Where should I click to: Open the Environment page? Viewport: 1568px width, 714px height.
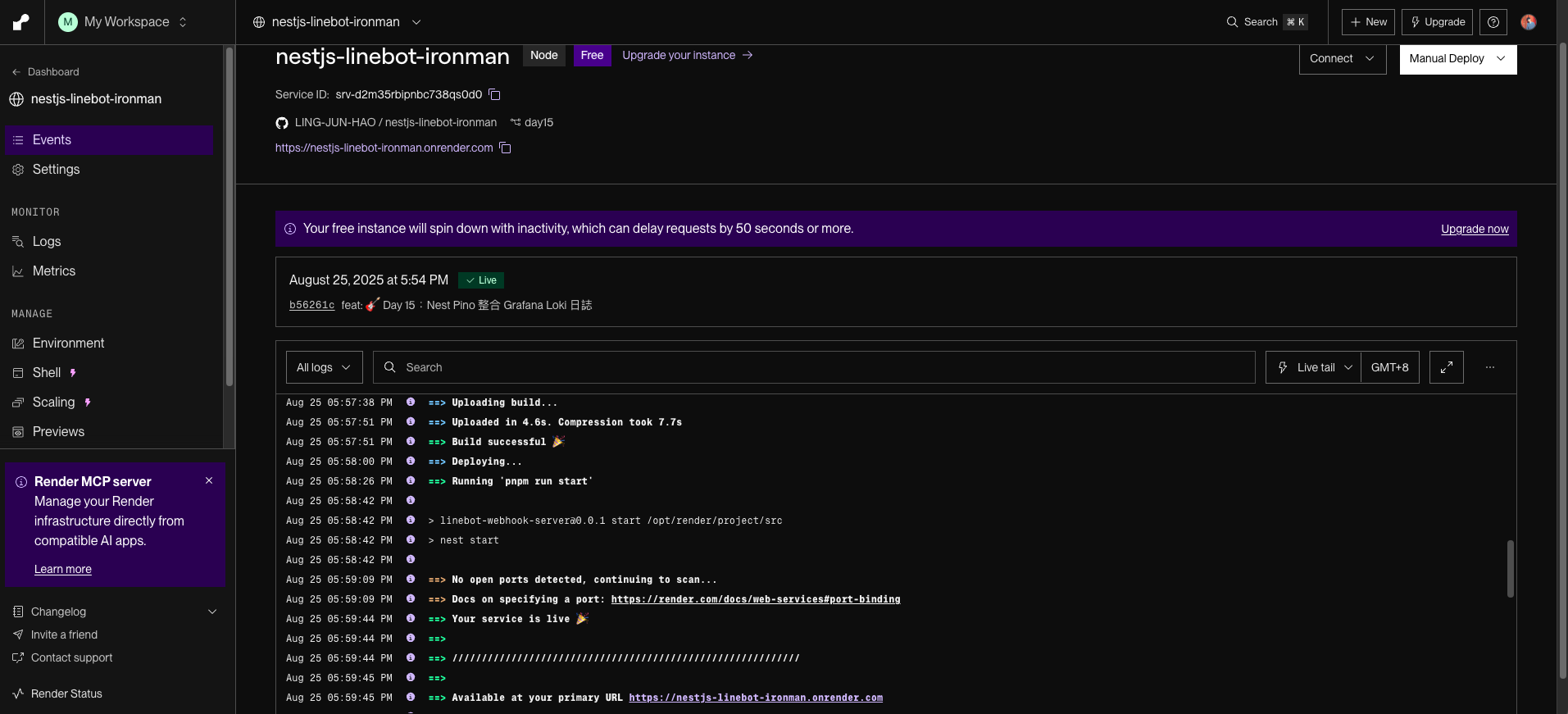click(109, 343)
